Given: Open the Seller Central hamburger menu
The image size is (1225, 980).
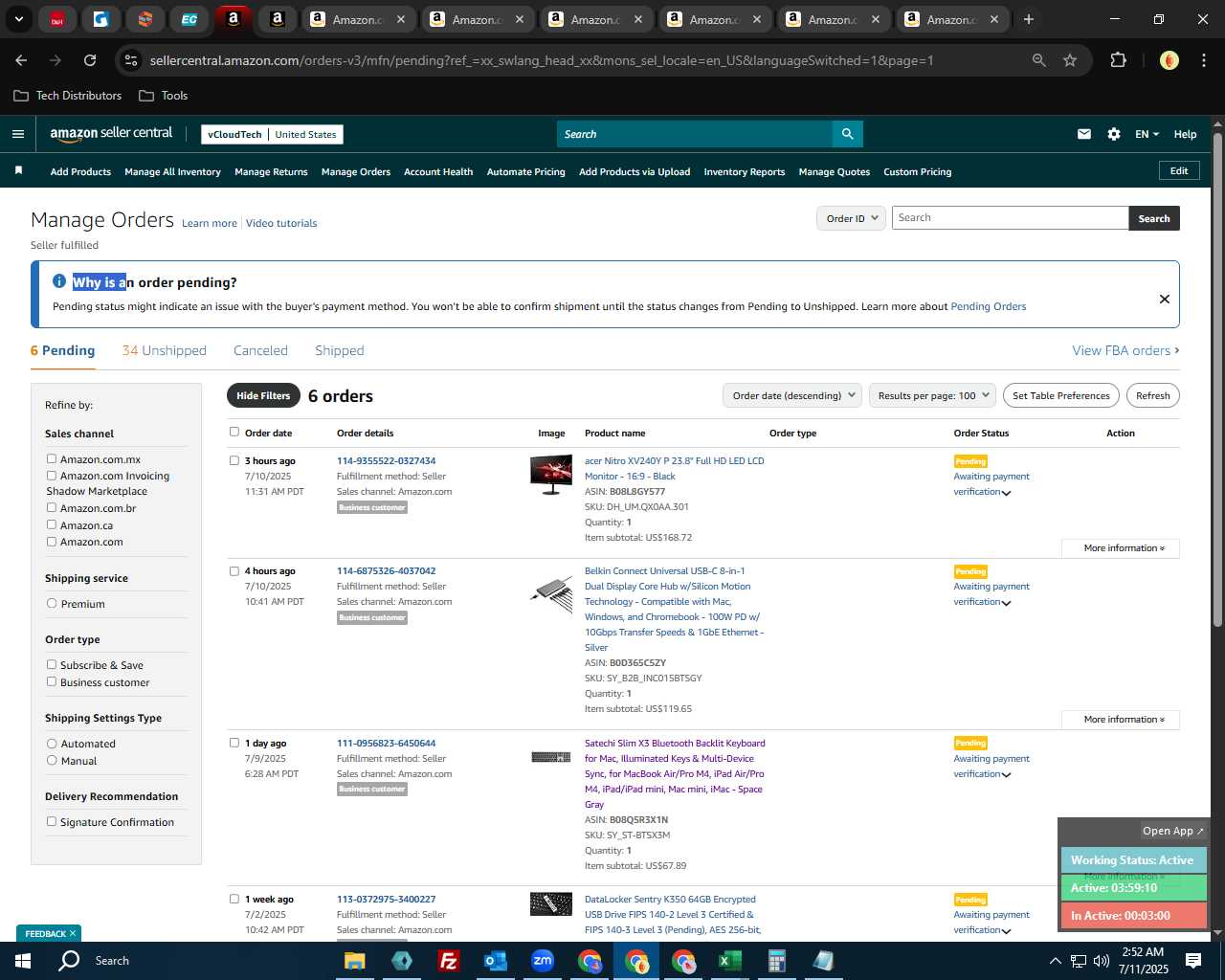Looking at the screenshot, I should [17, 134].
